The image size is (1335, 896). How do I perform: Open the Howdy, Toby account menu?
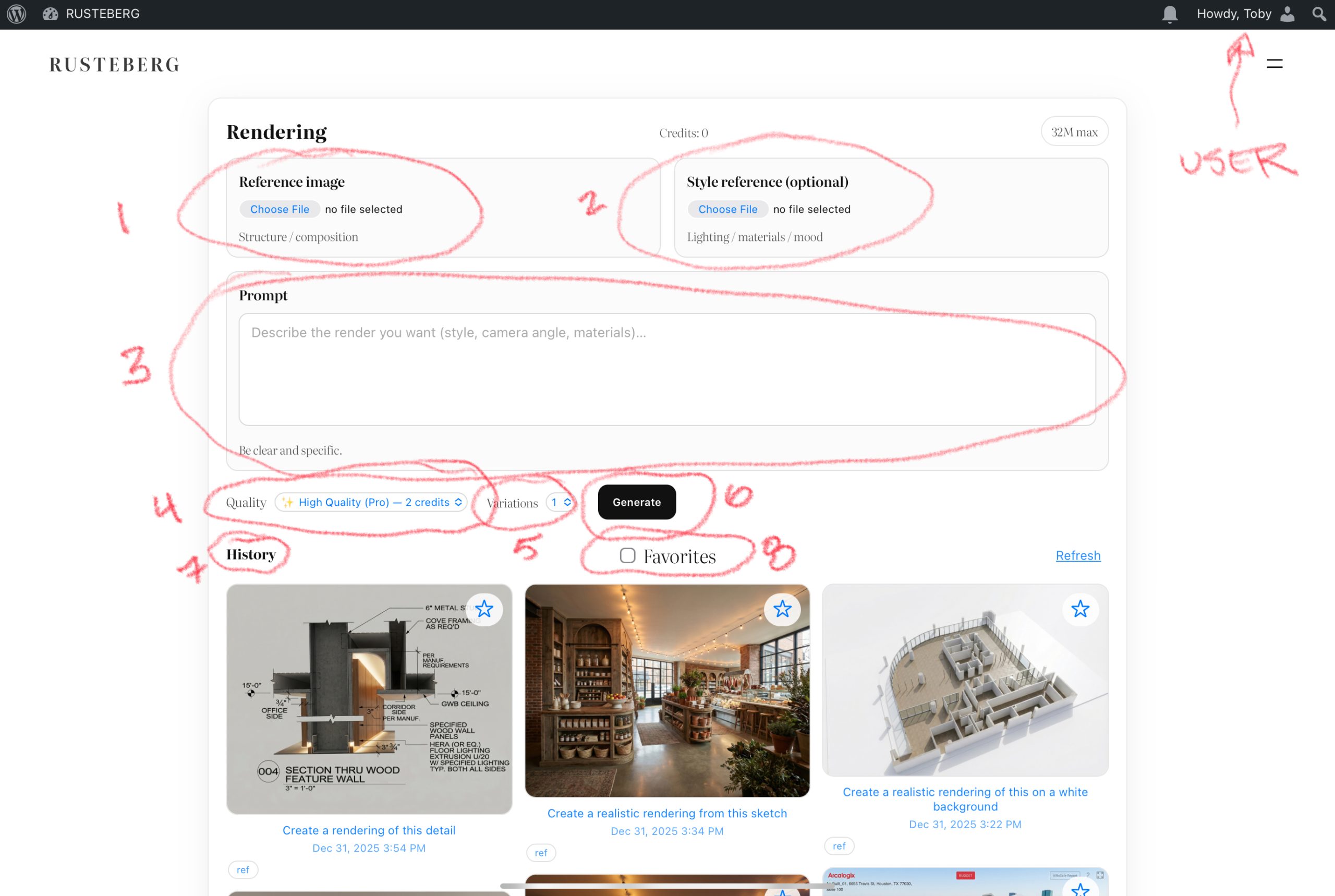tap(1234, 14)
